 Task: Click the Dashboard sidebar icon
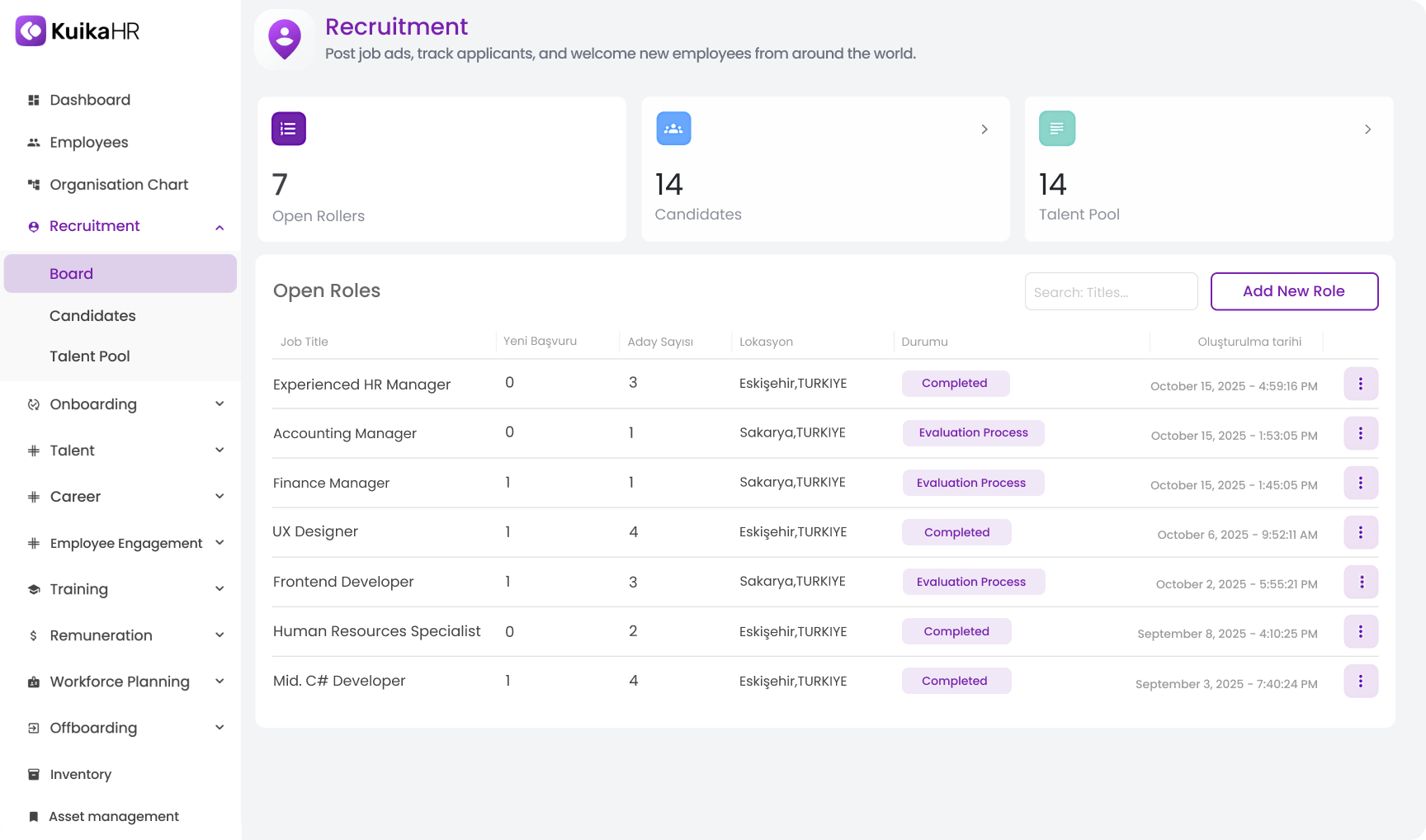33,100
